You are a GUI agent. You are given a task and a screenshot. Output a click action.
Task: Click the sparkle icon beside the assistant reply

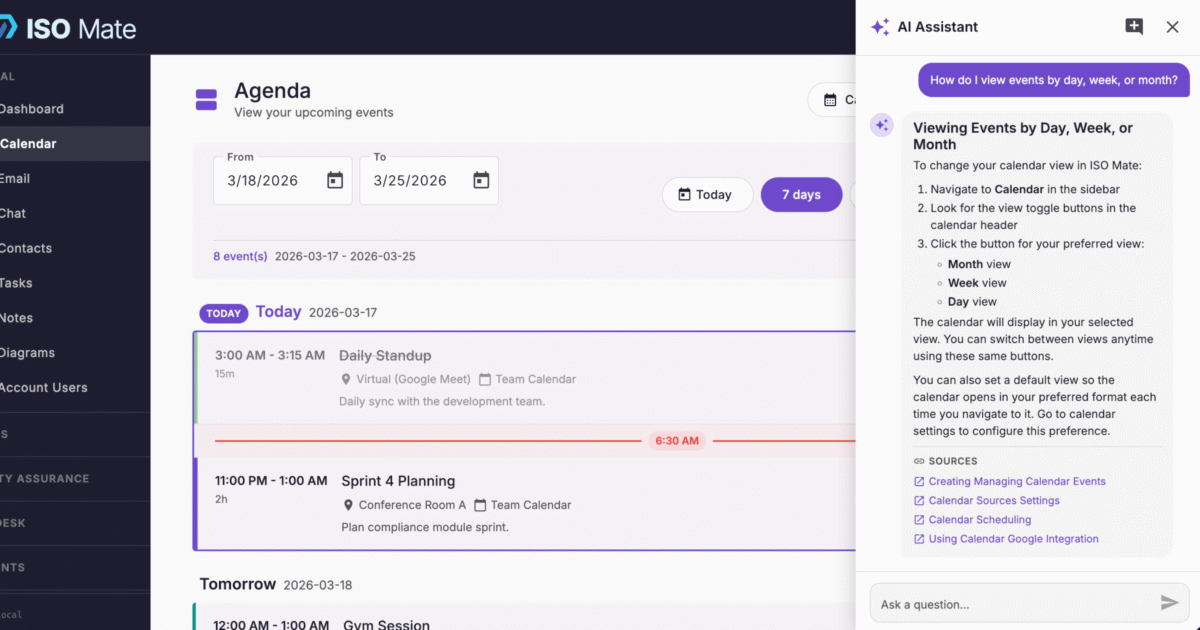[x=881, y=124]
